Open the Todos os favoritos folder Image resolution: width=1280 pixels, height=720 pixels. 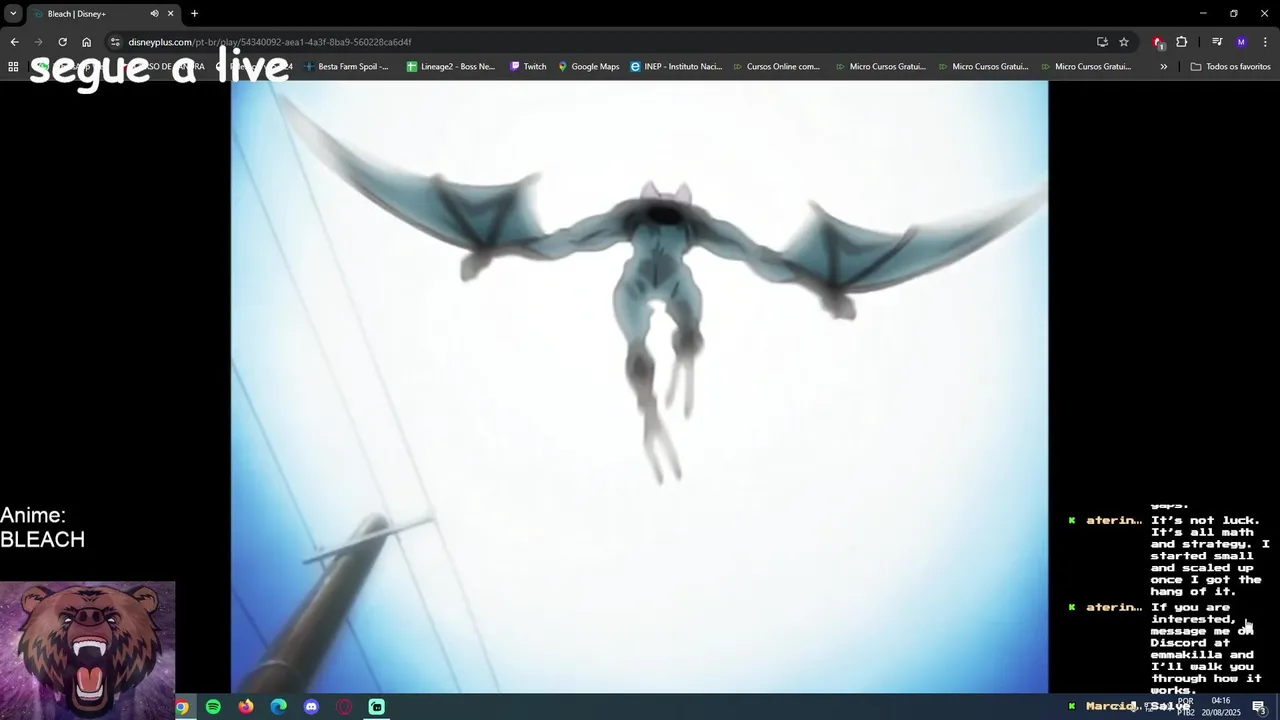pos(1230,67)
